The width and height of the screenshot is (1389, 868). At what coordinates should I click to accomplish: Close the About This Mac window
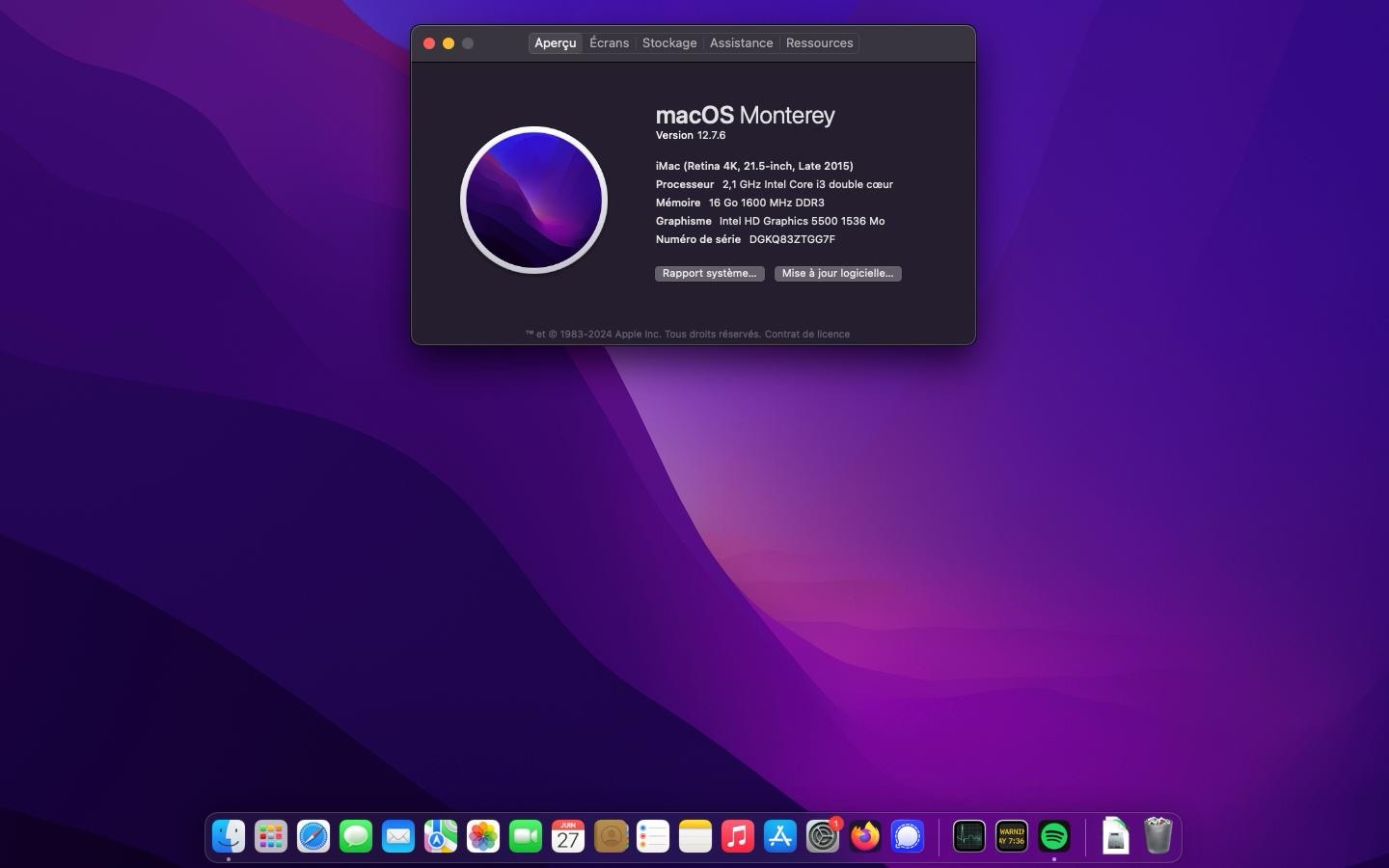coord(429,43)
